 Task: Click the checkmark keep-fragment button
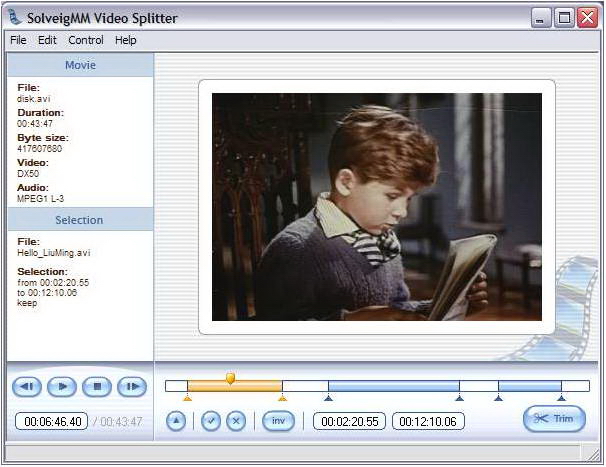coord(211,421)
